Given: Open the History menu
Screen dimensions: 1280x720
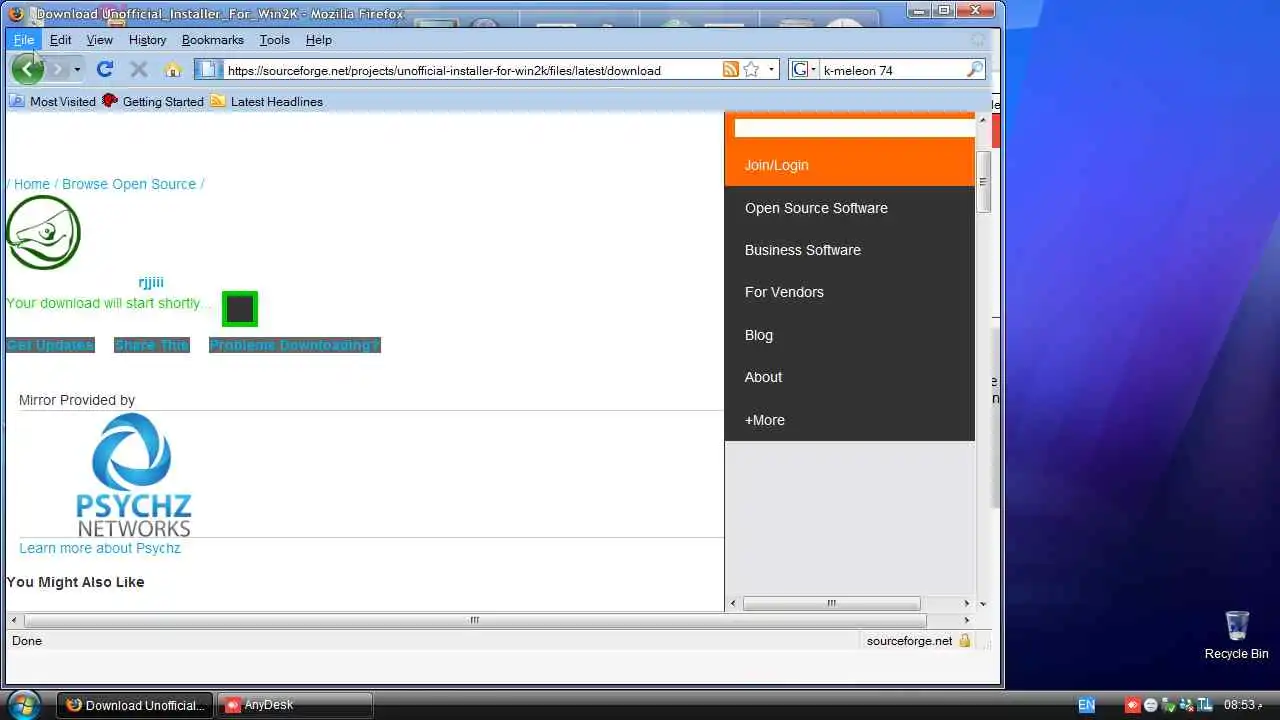Looking at the screenshot, I should coord(147,40).
